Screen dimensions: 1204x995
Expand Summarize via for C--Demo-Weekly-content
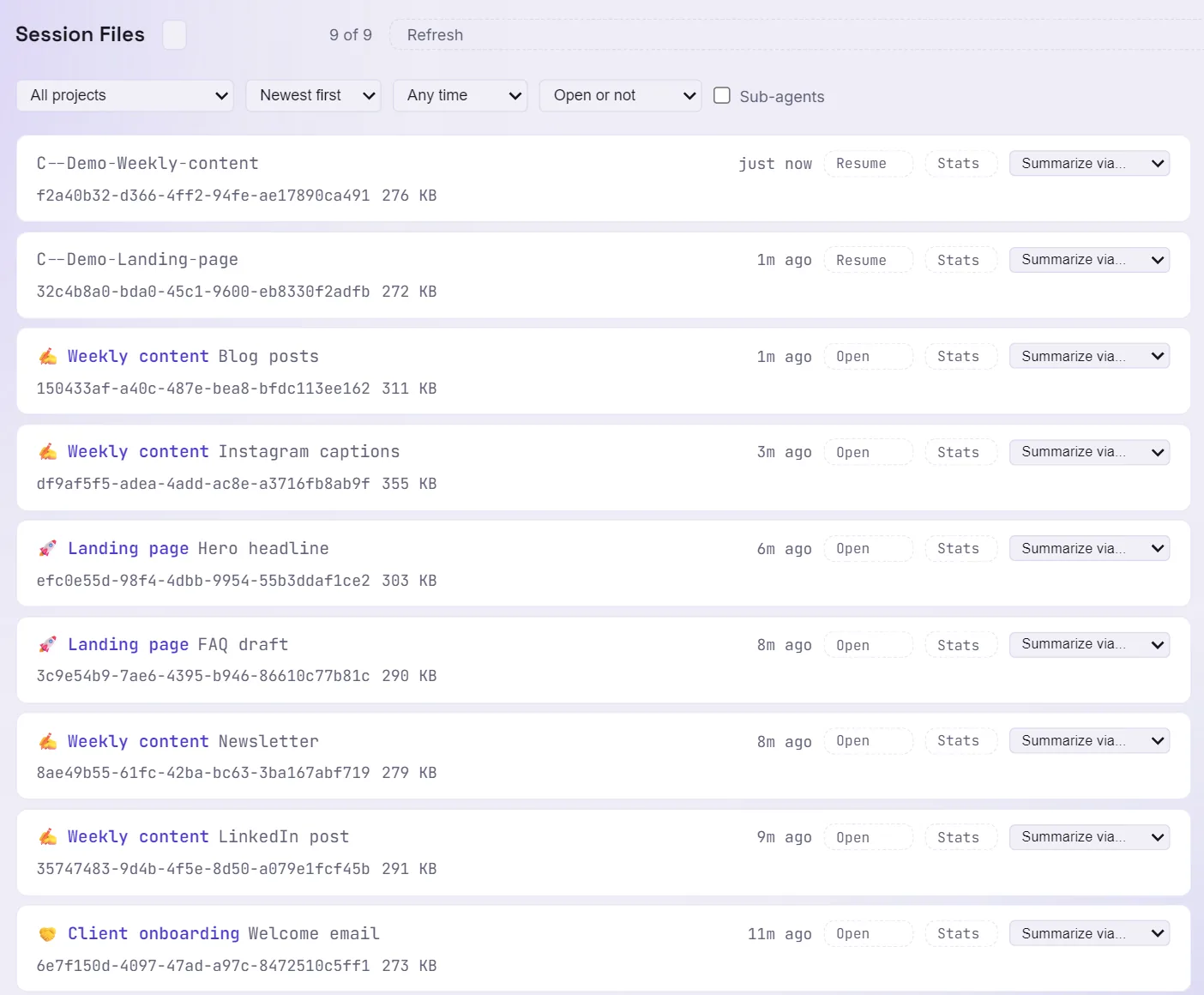click(x=1089, y=164)
